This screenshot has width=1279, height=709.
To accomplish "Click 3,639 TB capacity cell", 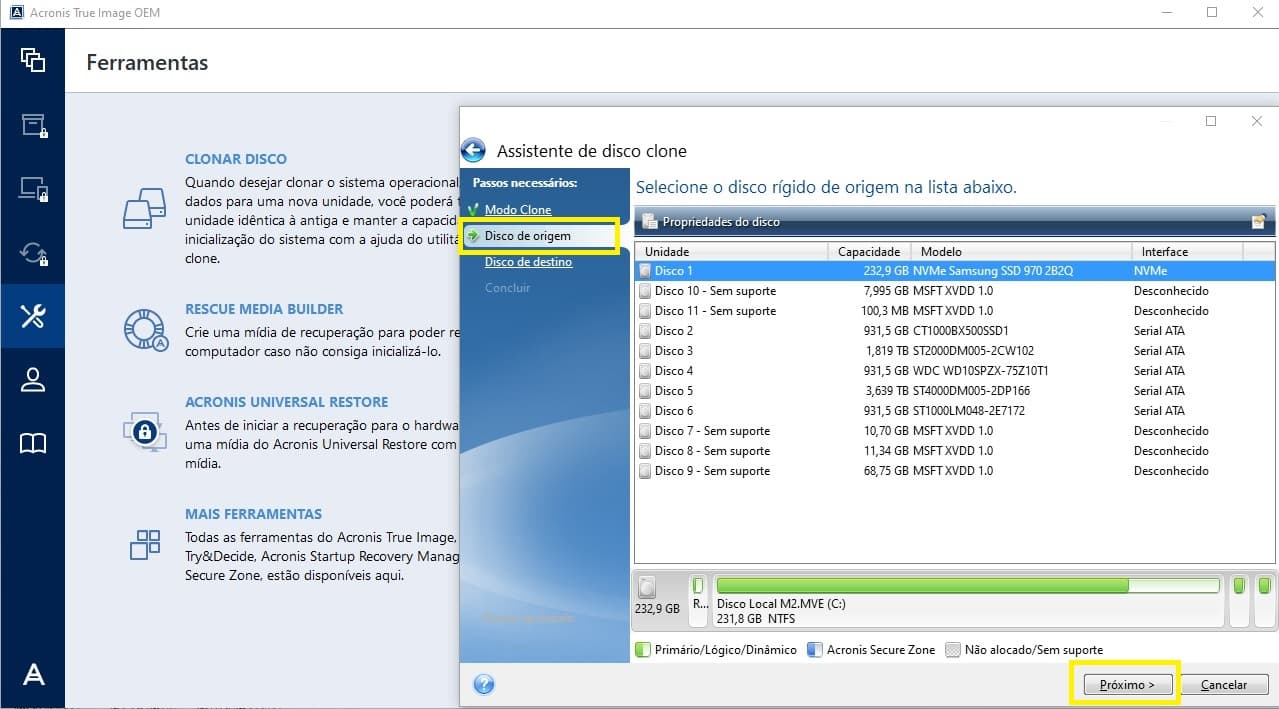I will click(887, 391).
